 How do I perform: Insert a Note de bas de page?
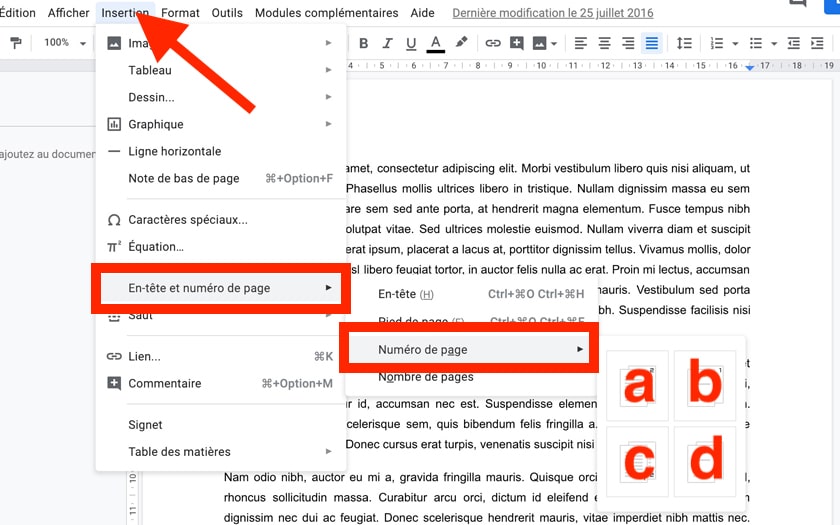221,178
